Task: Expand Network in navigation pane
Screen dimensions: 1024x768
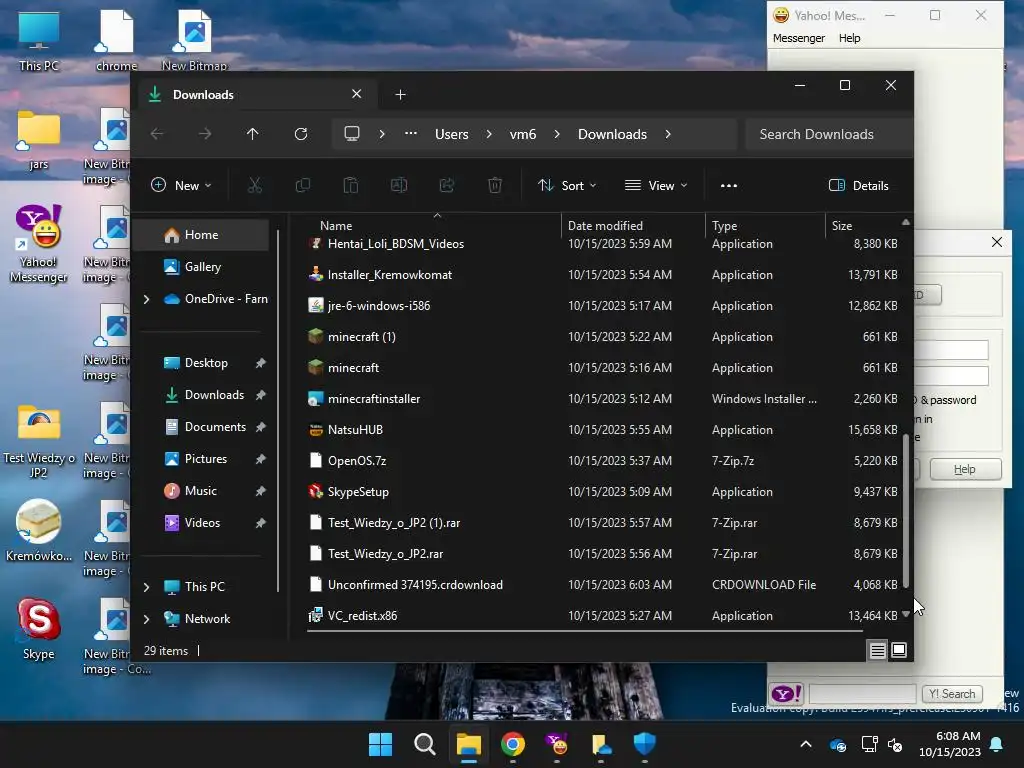Action: pos(146,619)
